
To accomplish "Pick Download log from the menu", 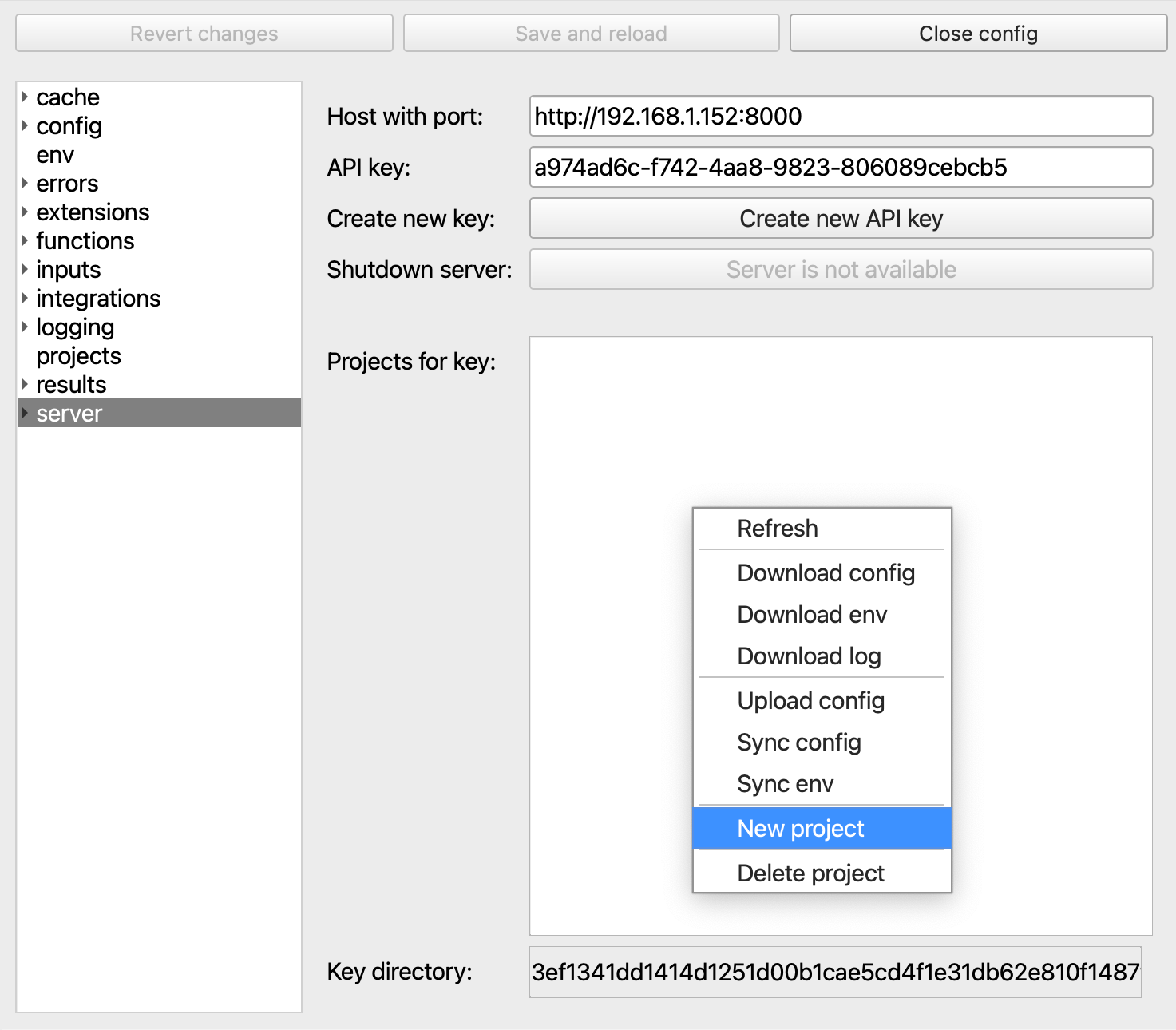I will (809, 656).
